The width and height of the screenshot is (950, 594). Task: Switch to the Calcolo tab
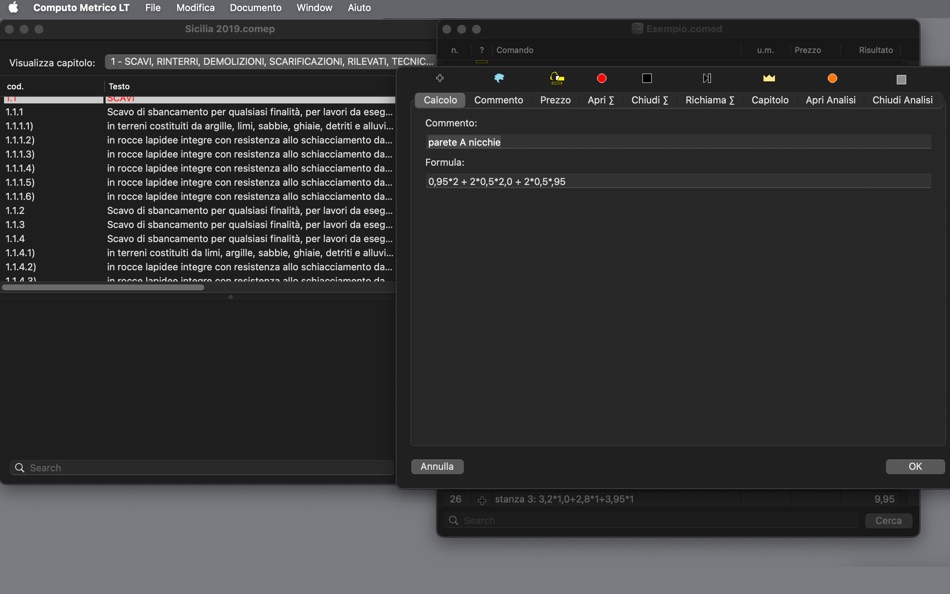(440, 100)
